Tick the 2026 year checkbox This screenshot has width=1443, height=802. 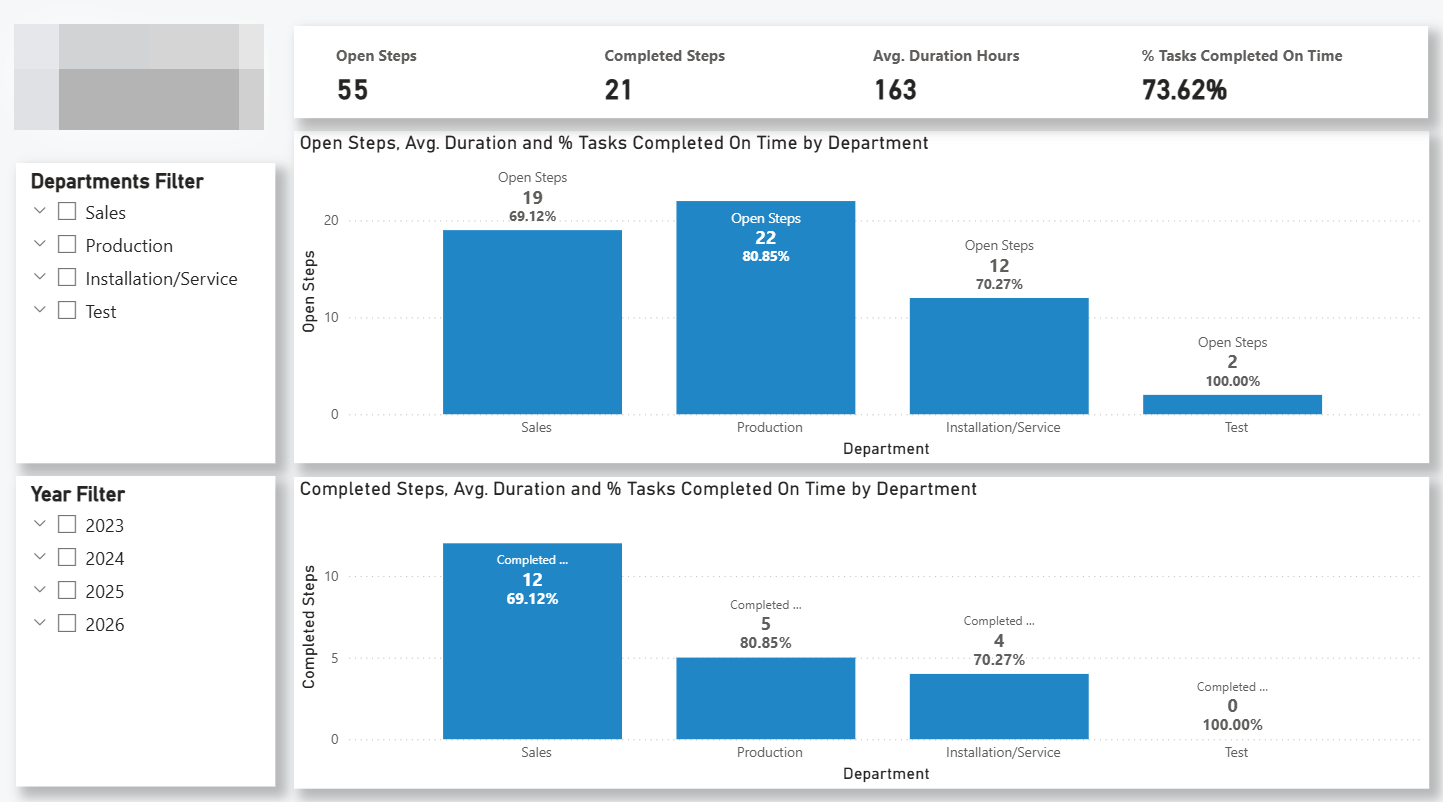[x=67, y=624]
